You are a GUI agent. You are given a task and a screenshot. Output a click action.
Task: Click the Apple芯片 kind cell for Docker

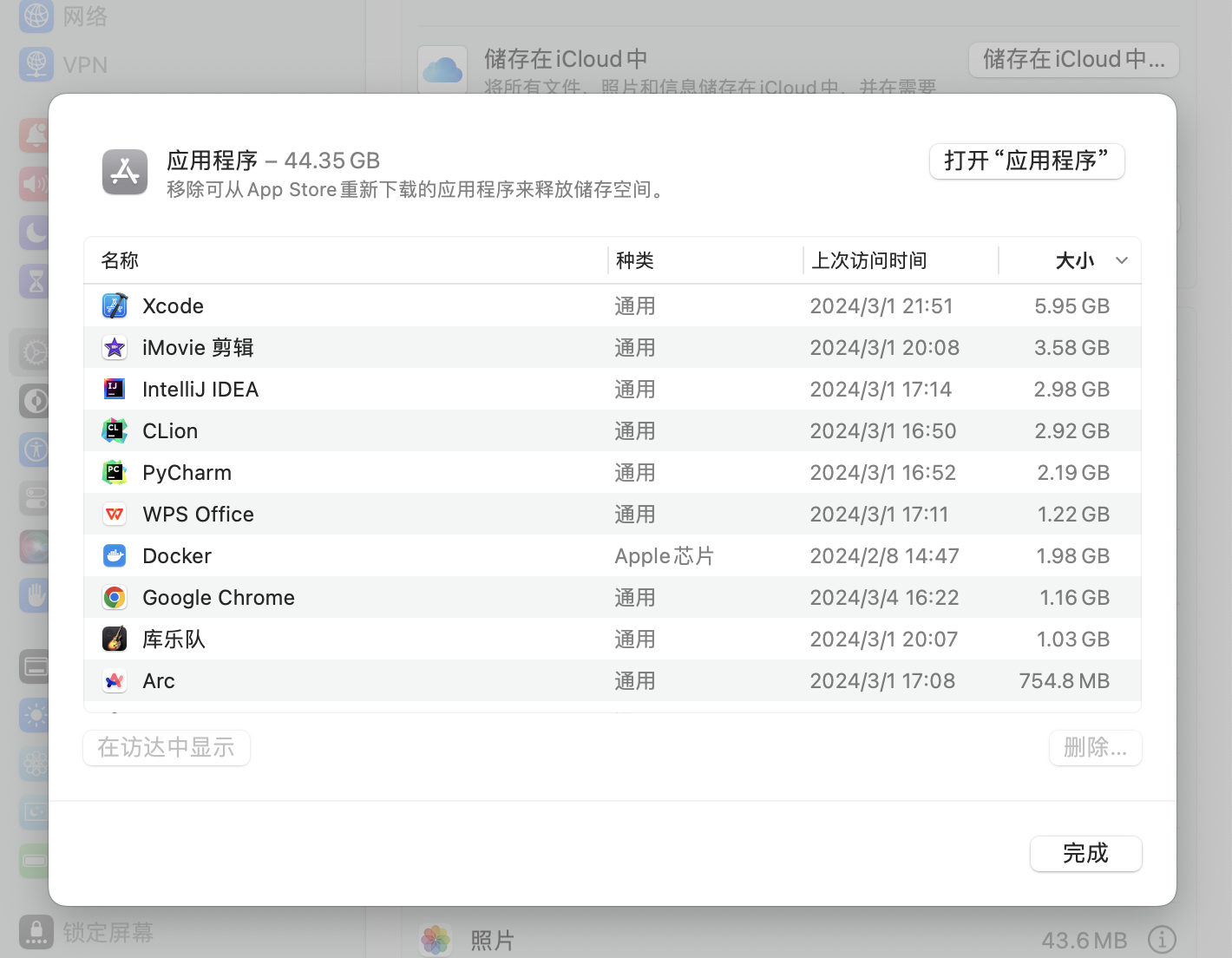[665, 556]
